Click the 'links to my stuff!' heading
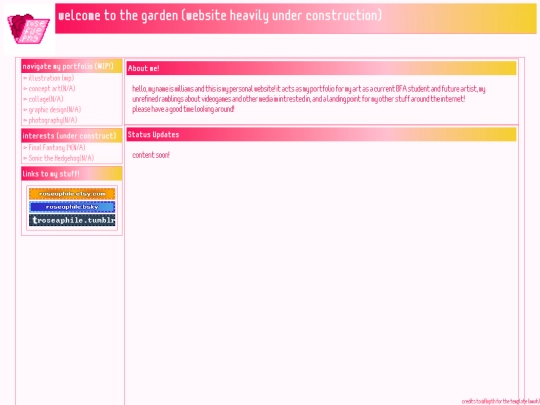The image size is (540, 405). point(51,174)
